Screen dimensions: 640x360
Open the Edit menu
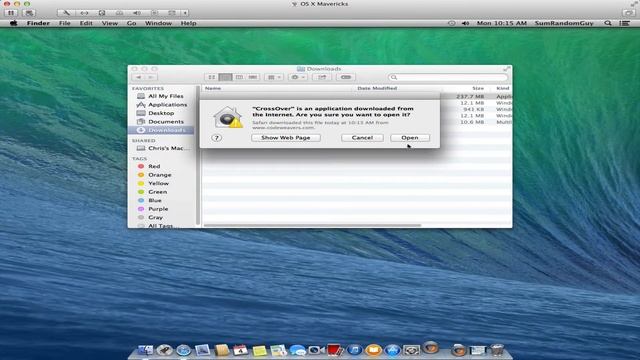86,23
